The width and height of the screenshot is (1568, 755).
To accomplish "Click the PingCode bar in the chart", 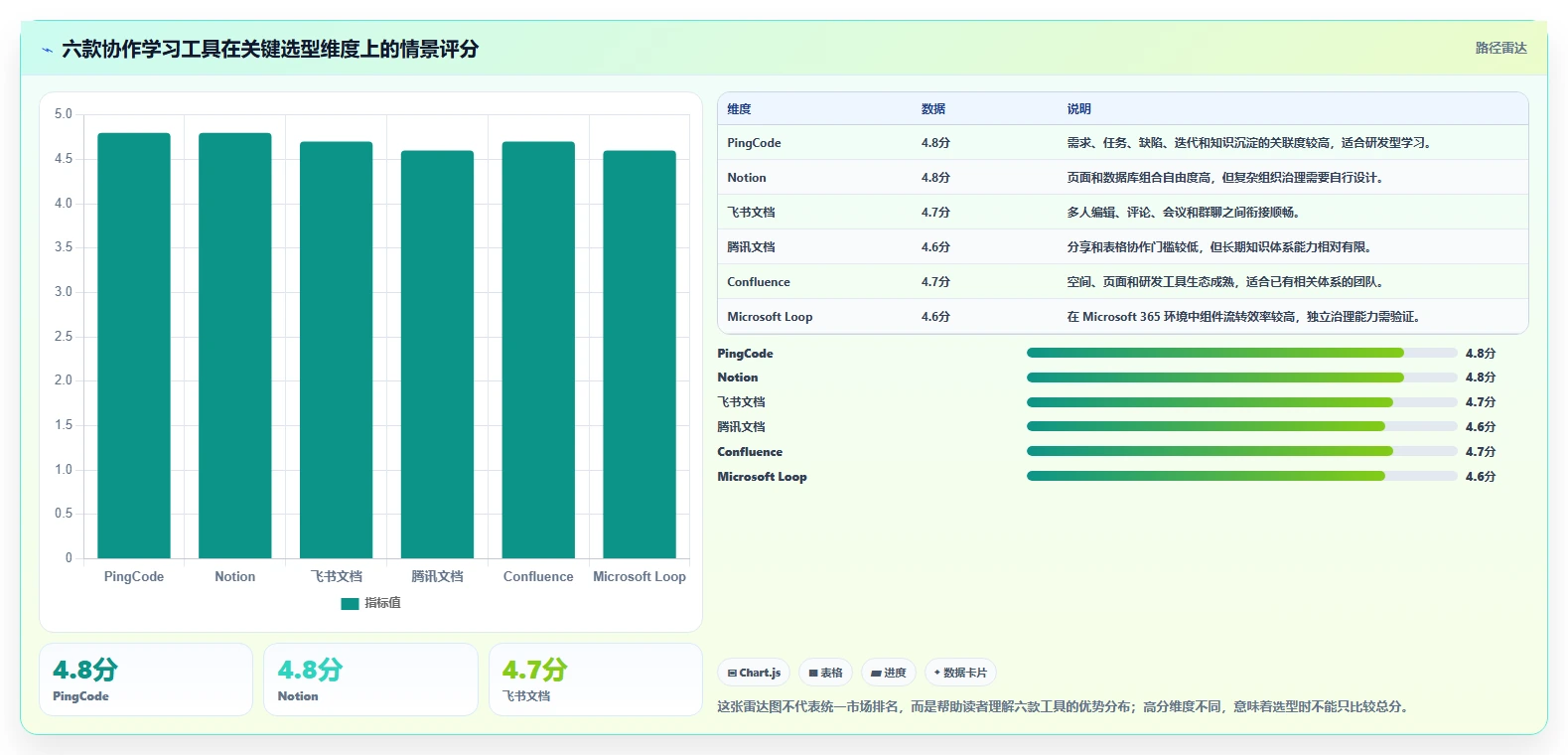I will pos(134,346).
